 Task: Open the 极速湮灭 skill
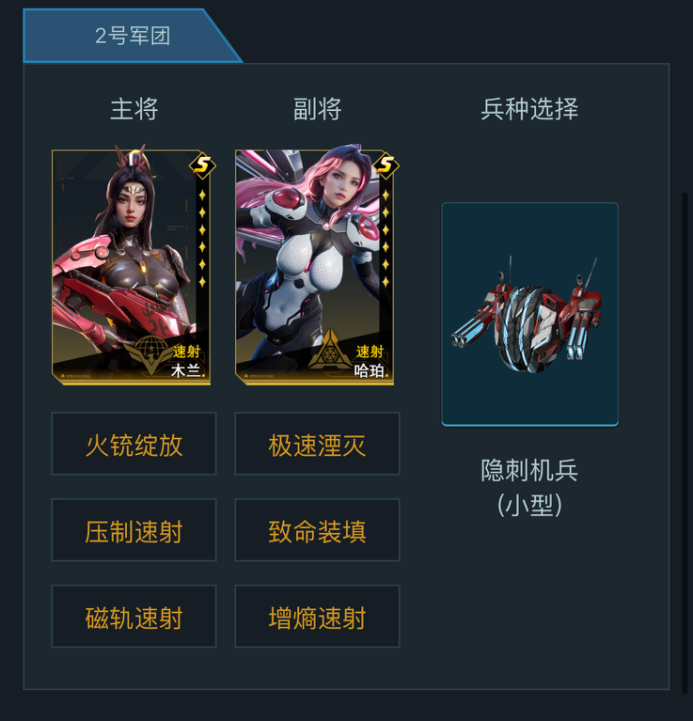(317, 444)
